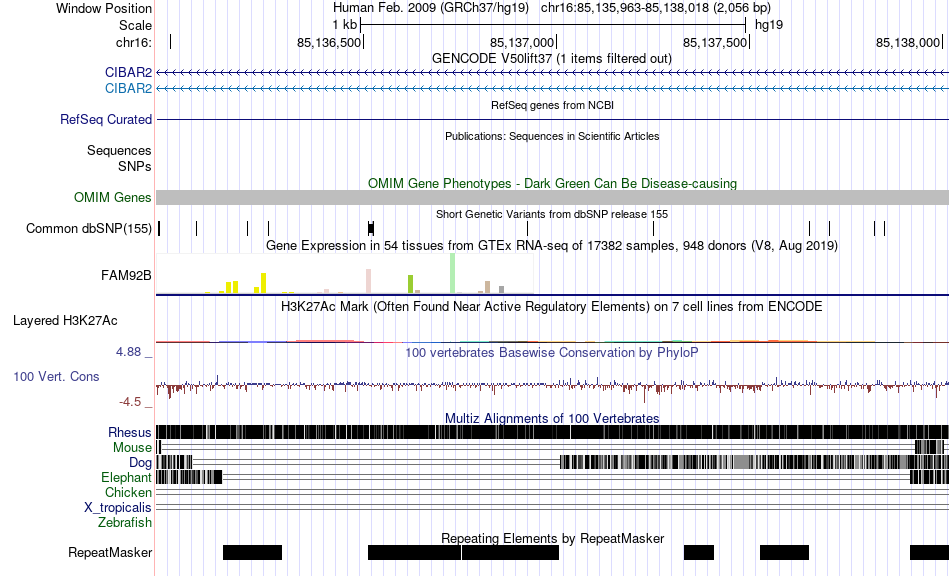Click the shortest RepeatMasker block
Image resolution: width=950 pixels, height=576 pixels.
coord(699,552)
